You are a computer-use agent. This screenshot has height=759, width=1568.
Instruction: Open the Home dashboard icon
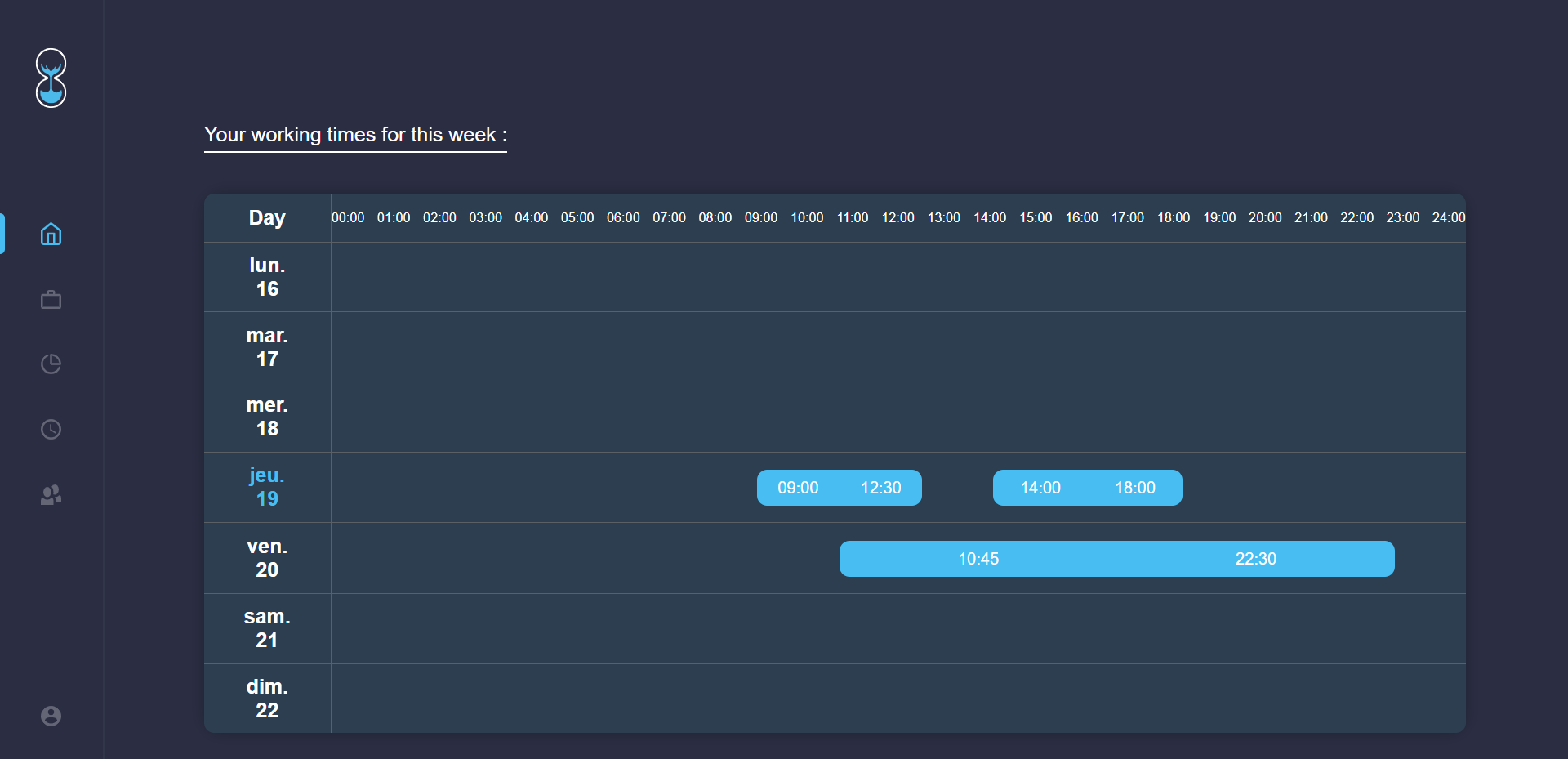click(x=51, y=234)
